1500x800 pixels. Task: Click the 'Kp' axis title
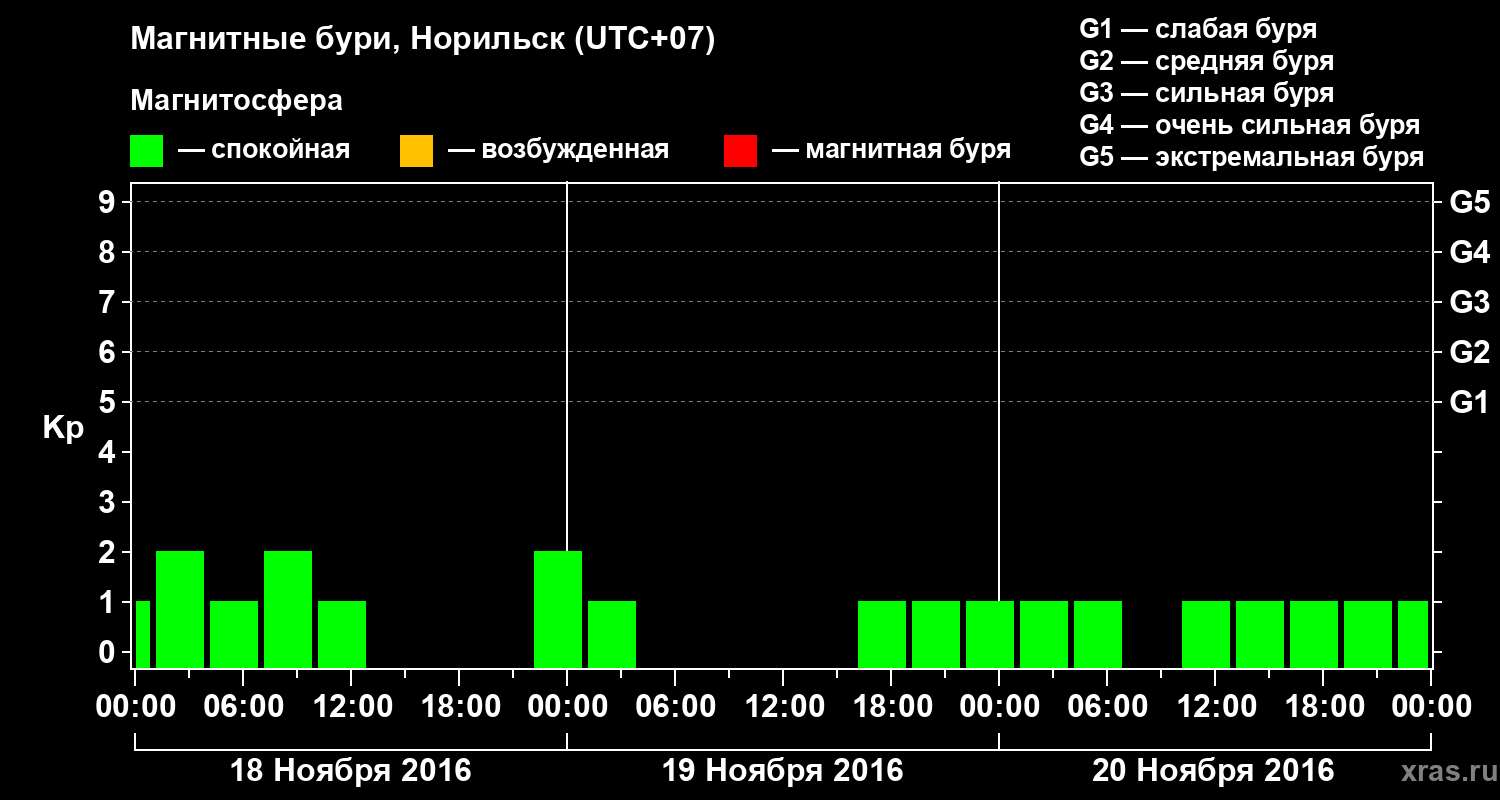(x=63, y=428)
